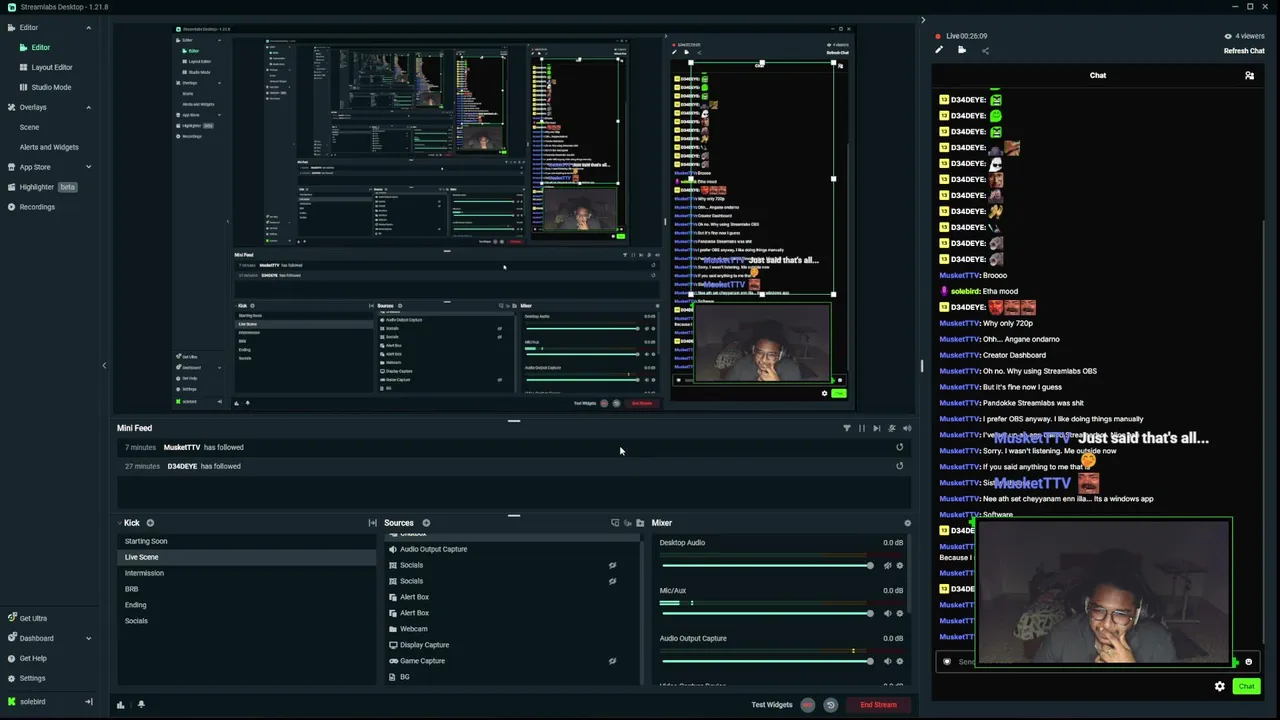Add a new source with the plus icon
1280x720 pixels.
pos(426,523)
